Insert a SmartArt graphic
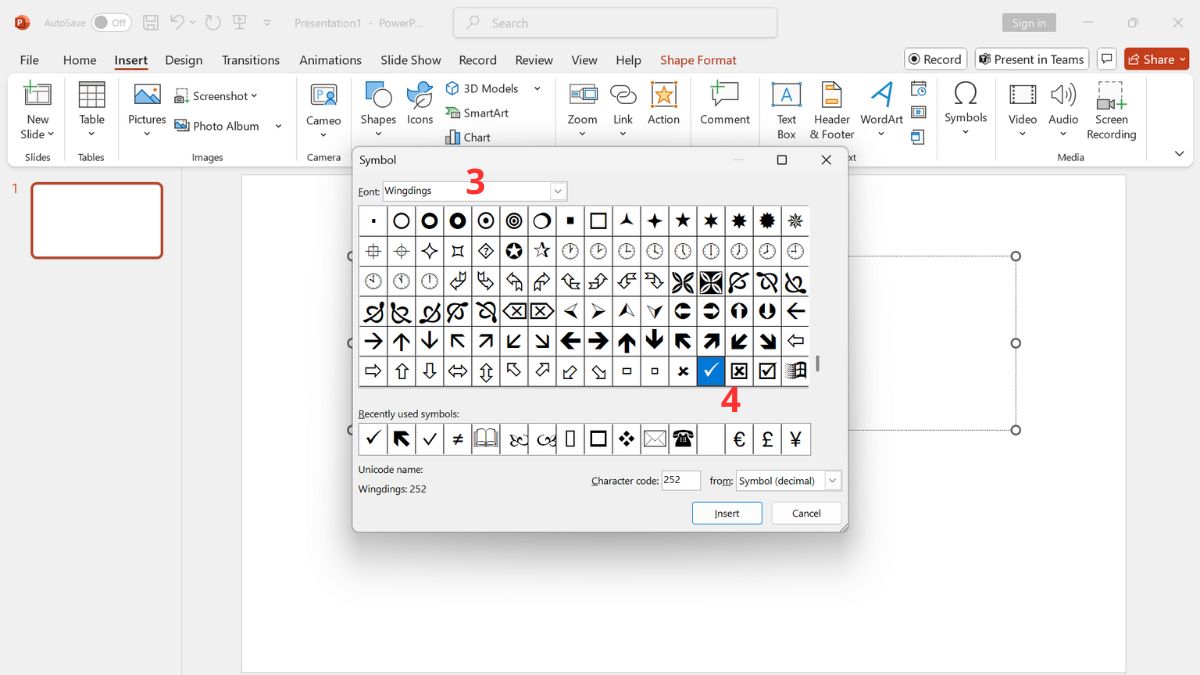 [x=477, y=113]
